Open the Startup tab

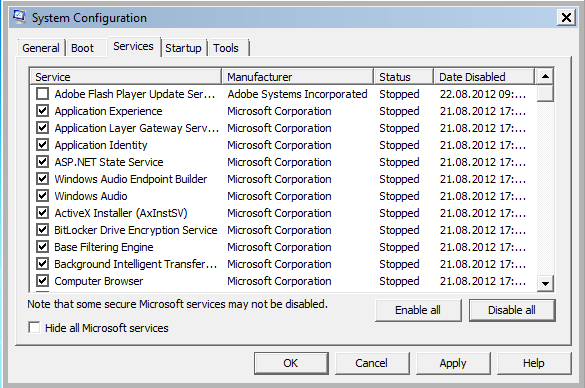coord(183,48)
